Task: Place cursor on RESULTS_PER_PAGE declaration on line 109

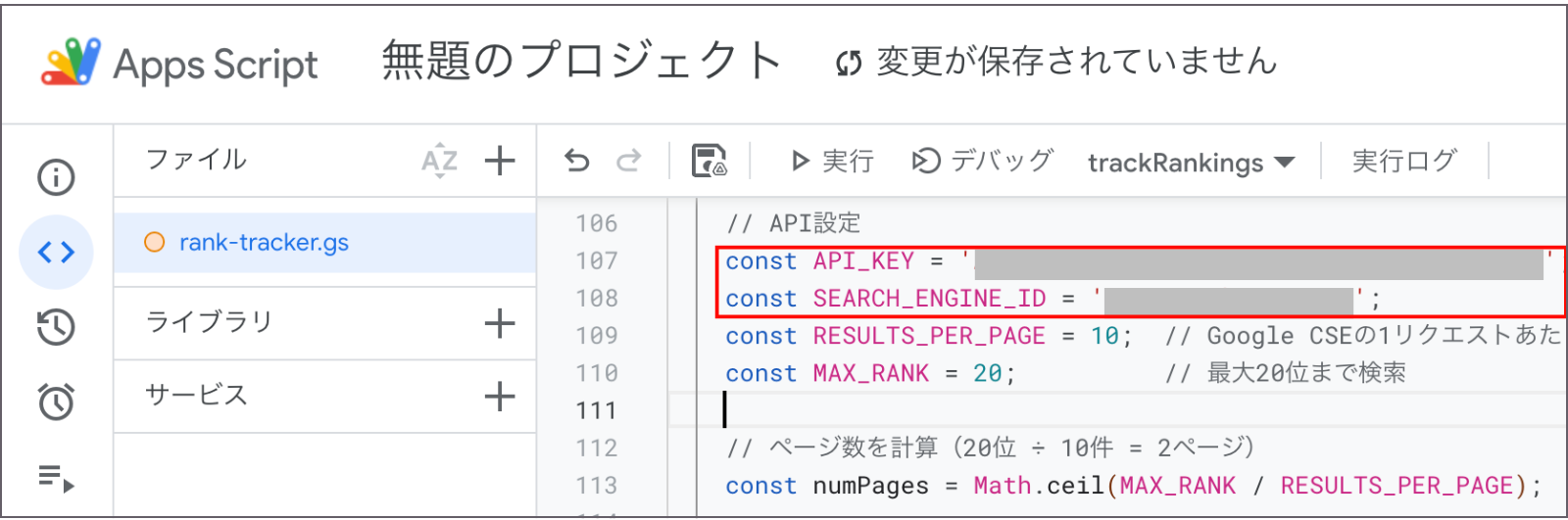Action: (x=929, y=336)
